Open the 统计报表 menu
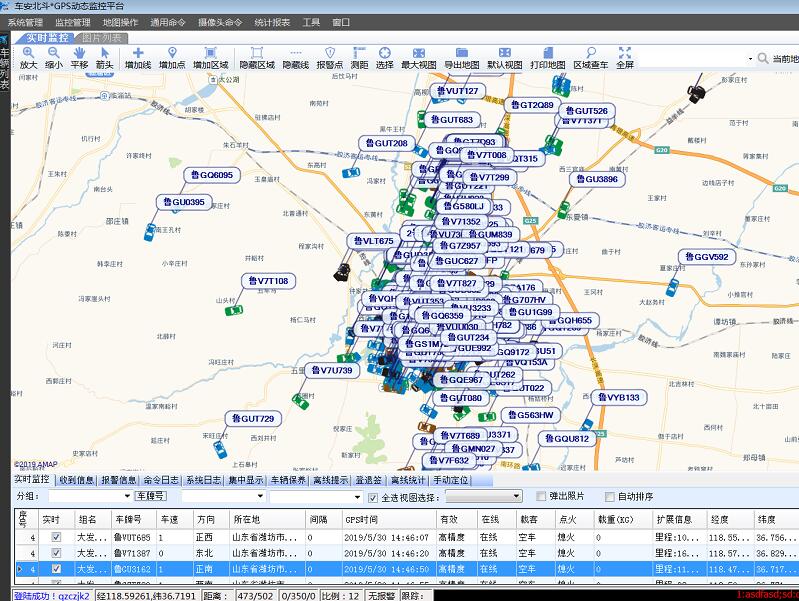799x601 pixels. (x=272, y=22)
